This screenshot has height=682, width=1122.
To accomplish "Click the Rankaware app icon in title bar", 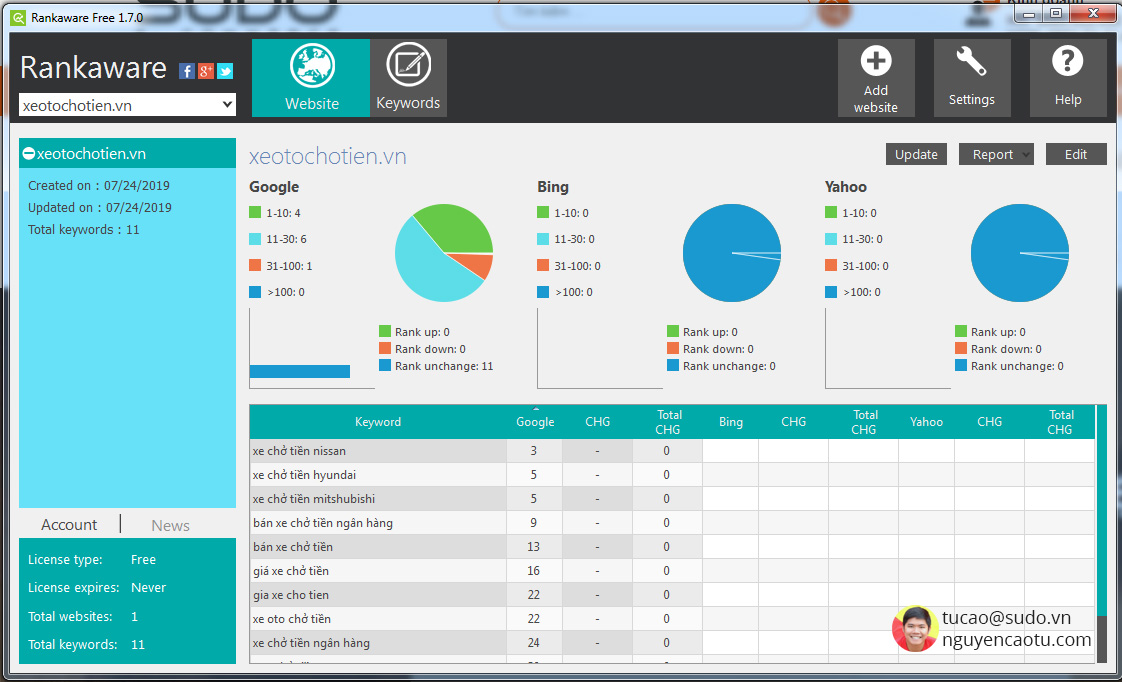I will click(17, 17).
